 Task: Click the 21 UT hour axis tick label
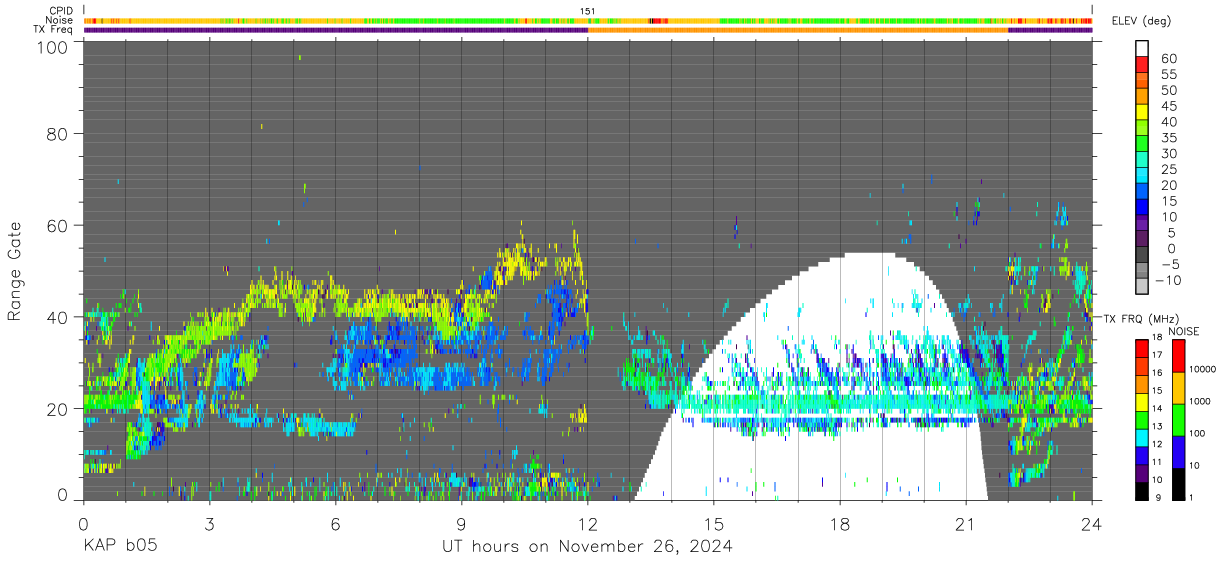[966, 522]
